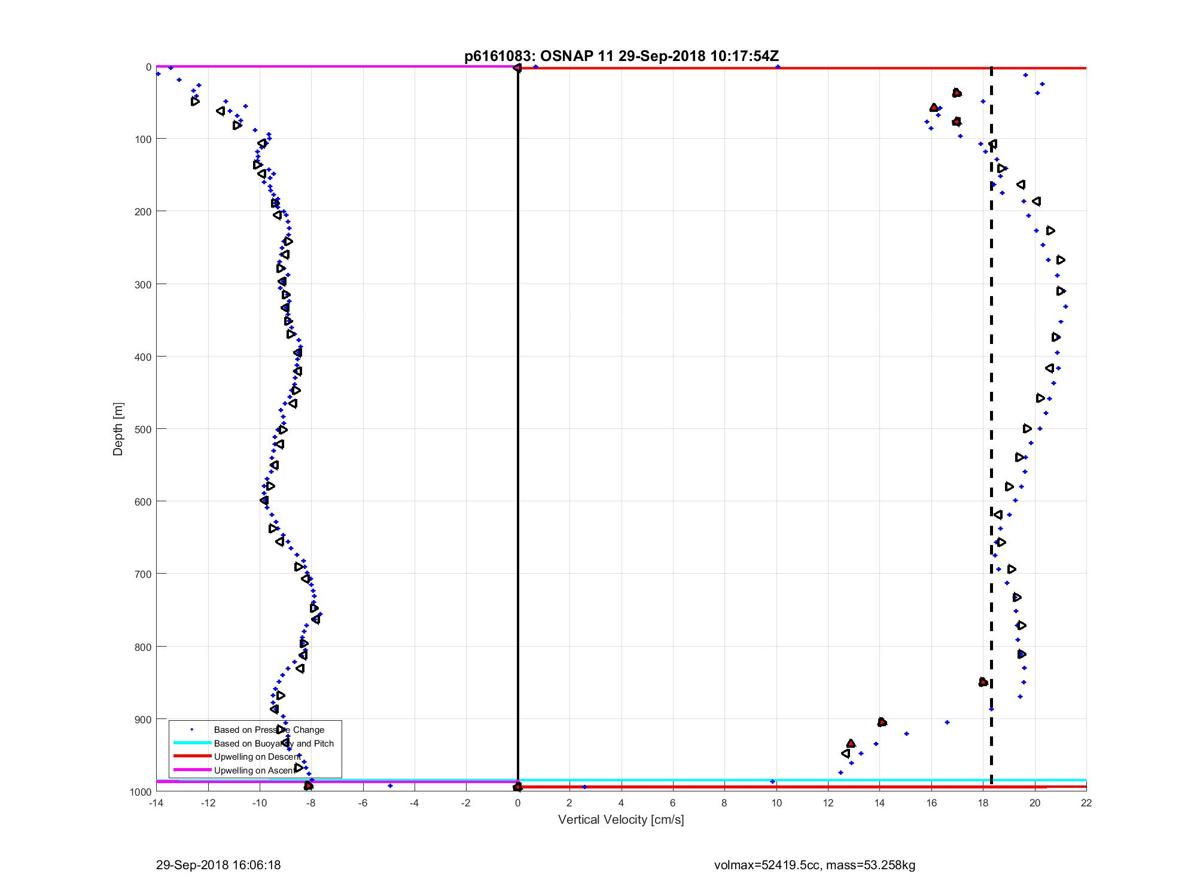Click the velocity tick label 18
Image resolution: width=1200 pixels, height=889 pixels.
(x=983, y=803)
